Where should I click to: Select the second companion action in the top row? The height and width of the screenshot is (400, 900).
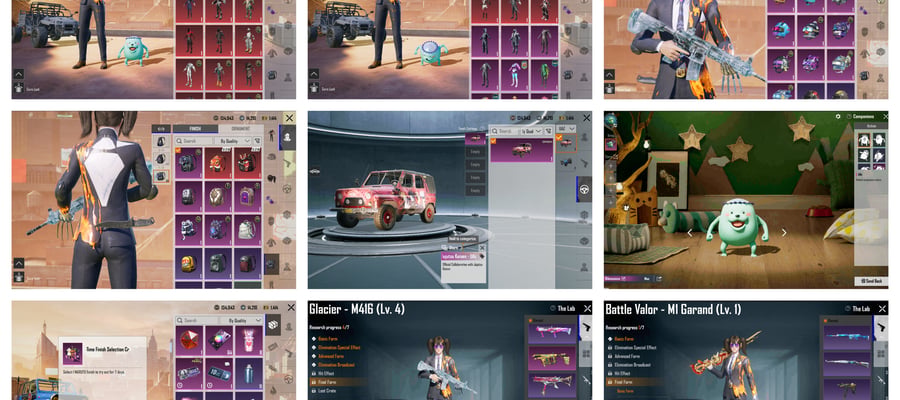[x=879, y=139]
